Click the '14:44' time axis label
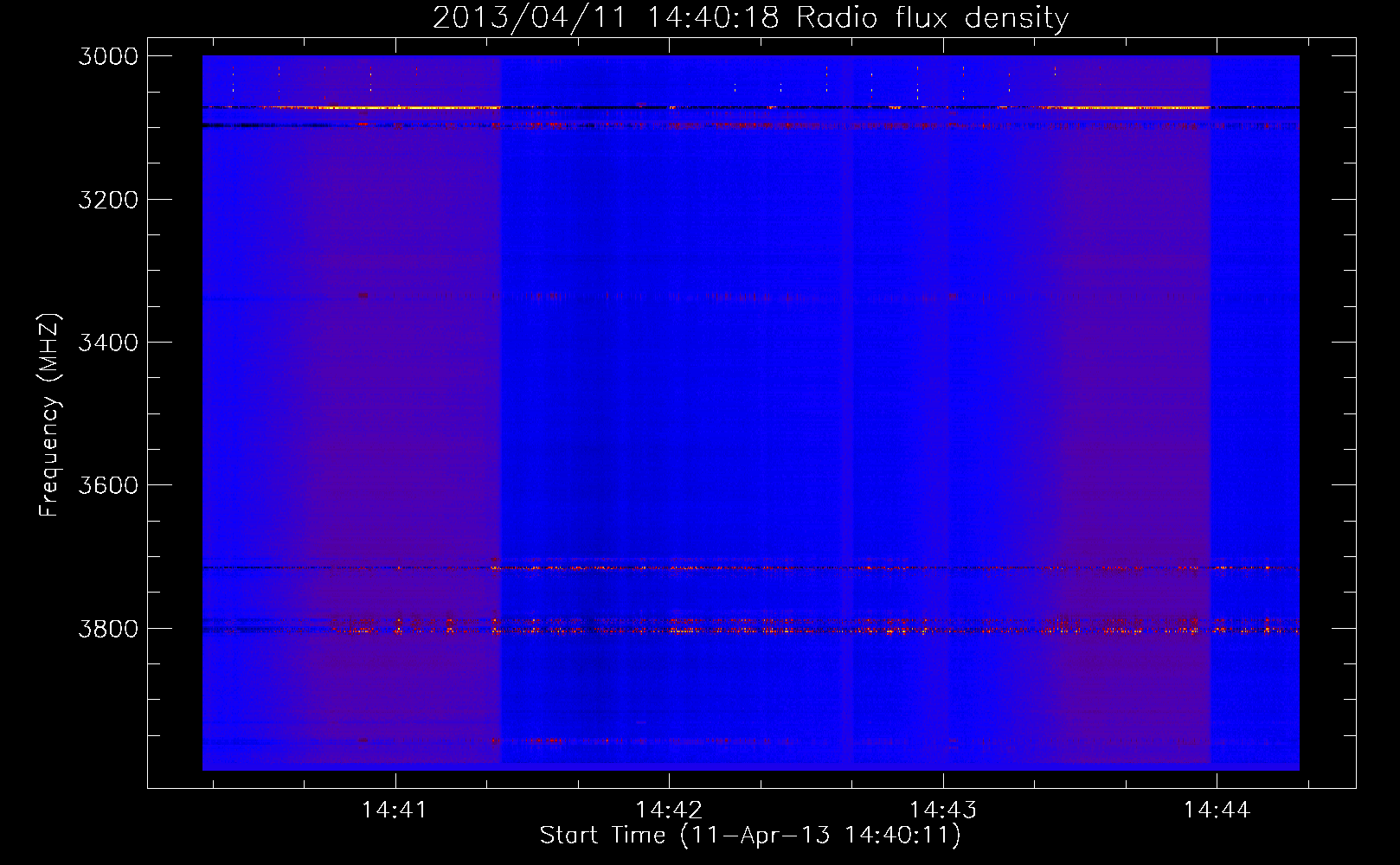The width and height of the screenshot is (1400, 865). [1217, 811]
